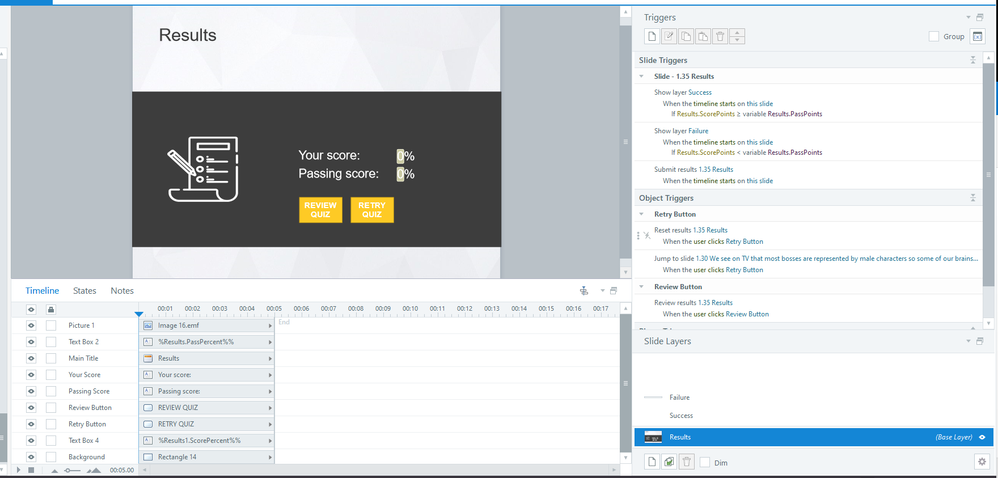Click the timeline zoom slider
This screenshot has width=998, height=478.
(x=72, y=470)
